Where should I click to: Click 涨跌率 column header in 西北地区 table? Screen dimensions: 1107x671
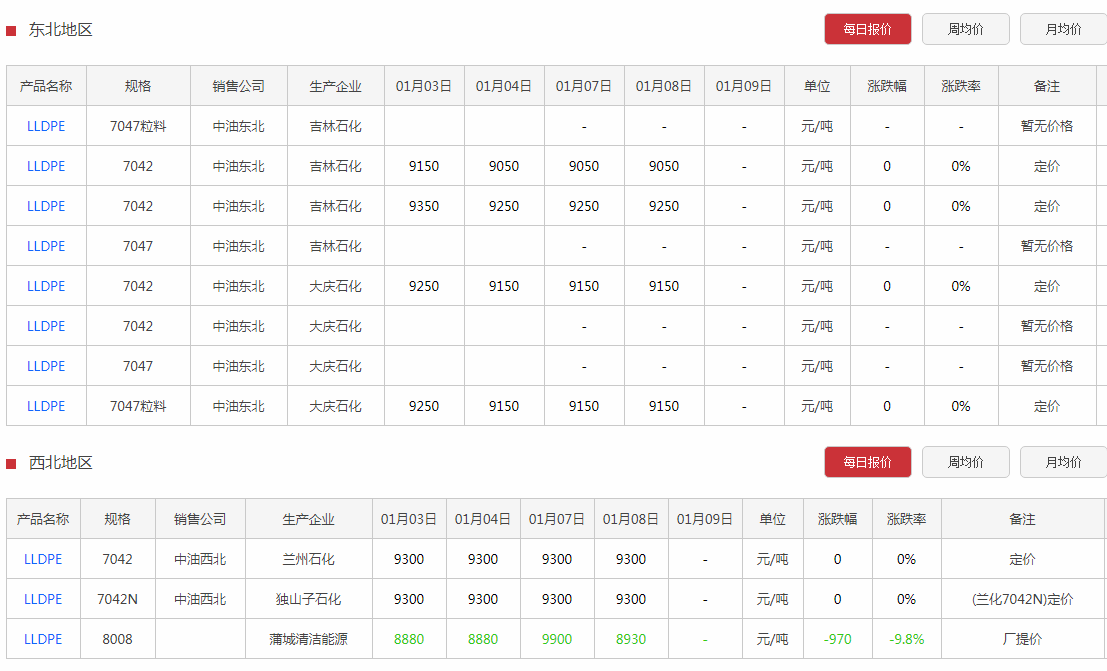[906, 519]
